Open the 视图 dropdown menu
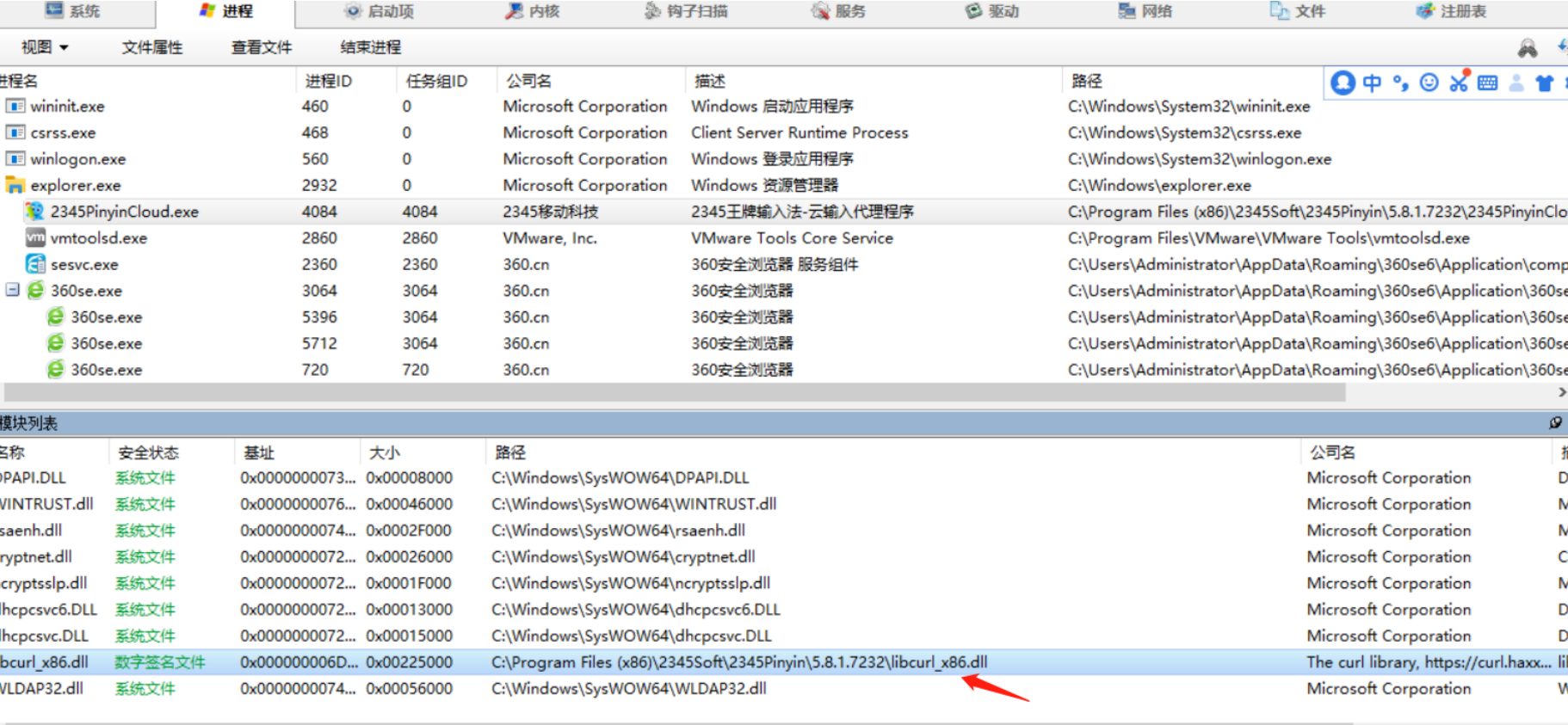1568x725 pixels. [x=45, y=47]
